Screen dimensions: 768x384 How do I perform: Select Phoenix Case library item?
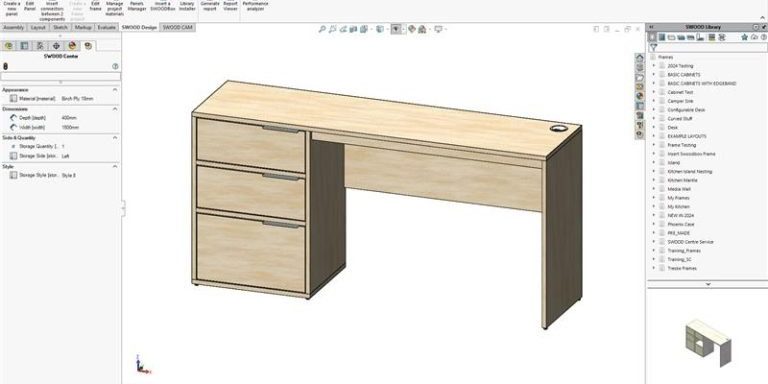(x=680, y=224)
